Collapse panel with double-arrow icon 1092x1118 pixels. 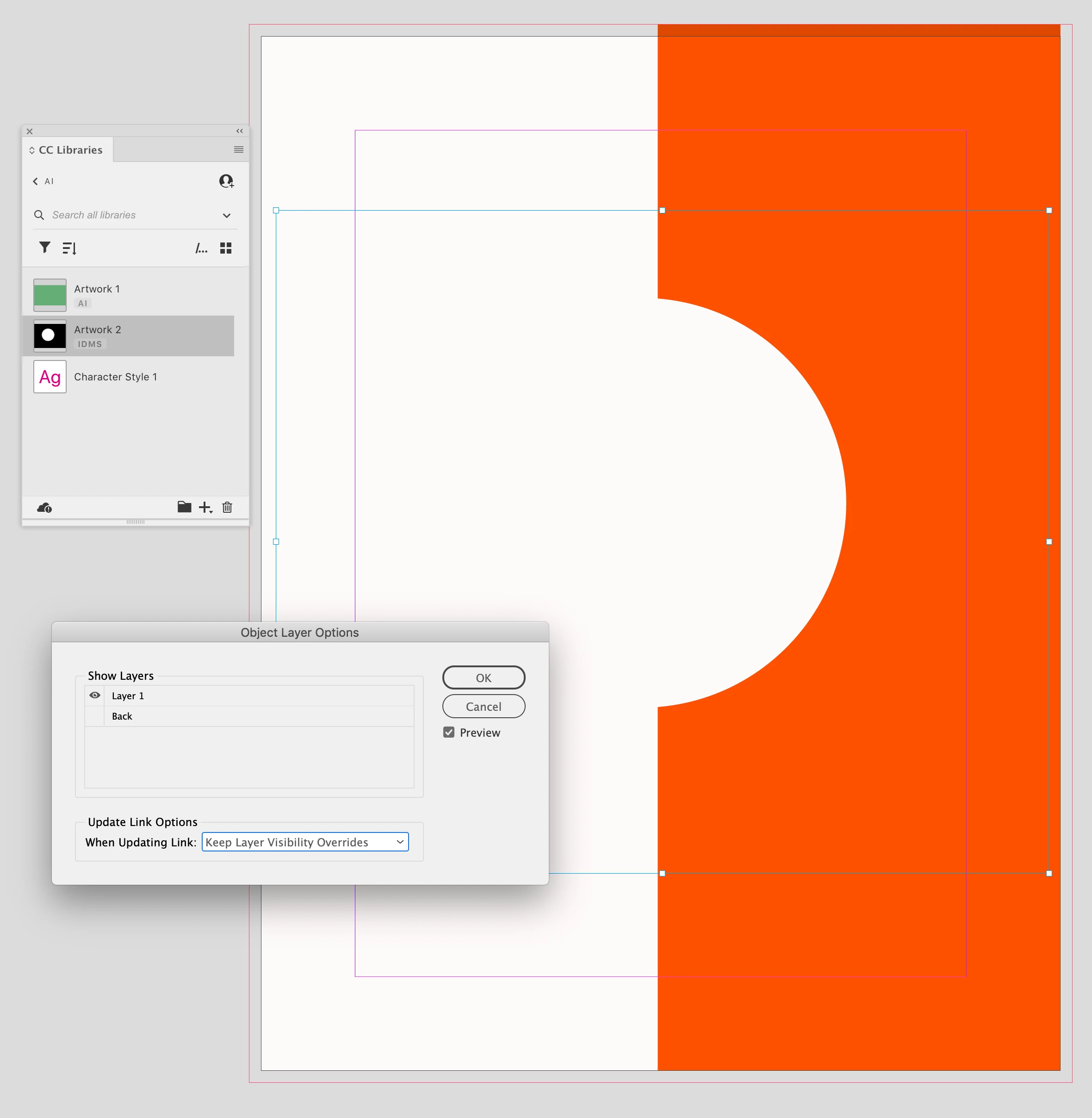(x=239, y=131)
